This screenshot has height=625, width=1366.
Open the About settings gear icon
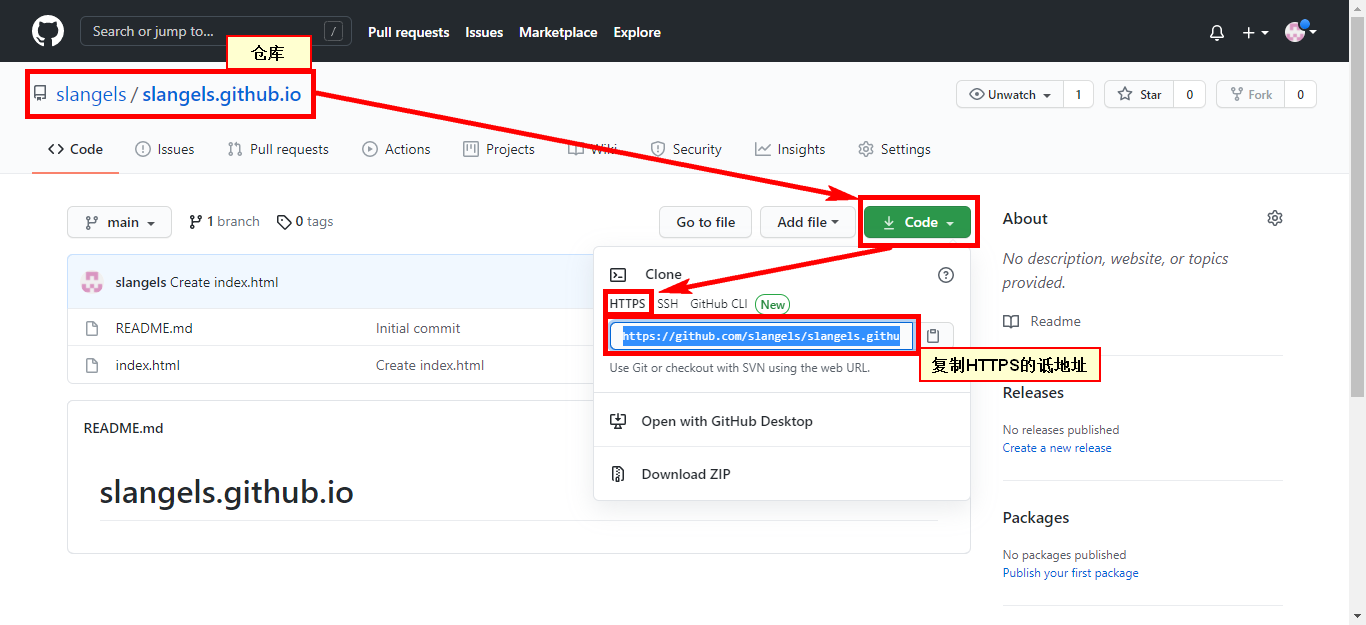(x=1275, y=218)
